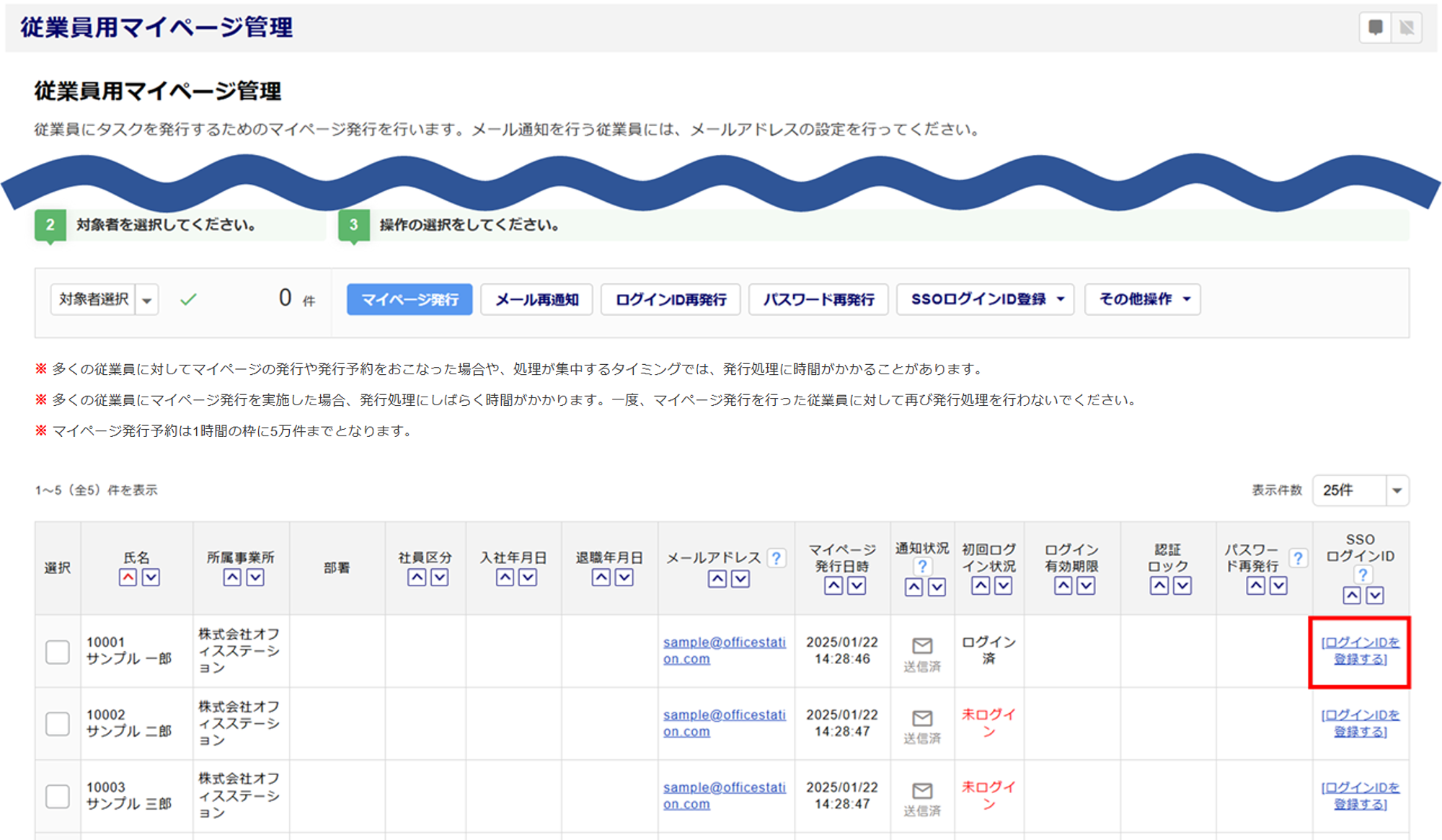Open the 表示件数 25件 dropdown
Screen dimensions: 1442x840
coord(1396,490)
